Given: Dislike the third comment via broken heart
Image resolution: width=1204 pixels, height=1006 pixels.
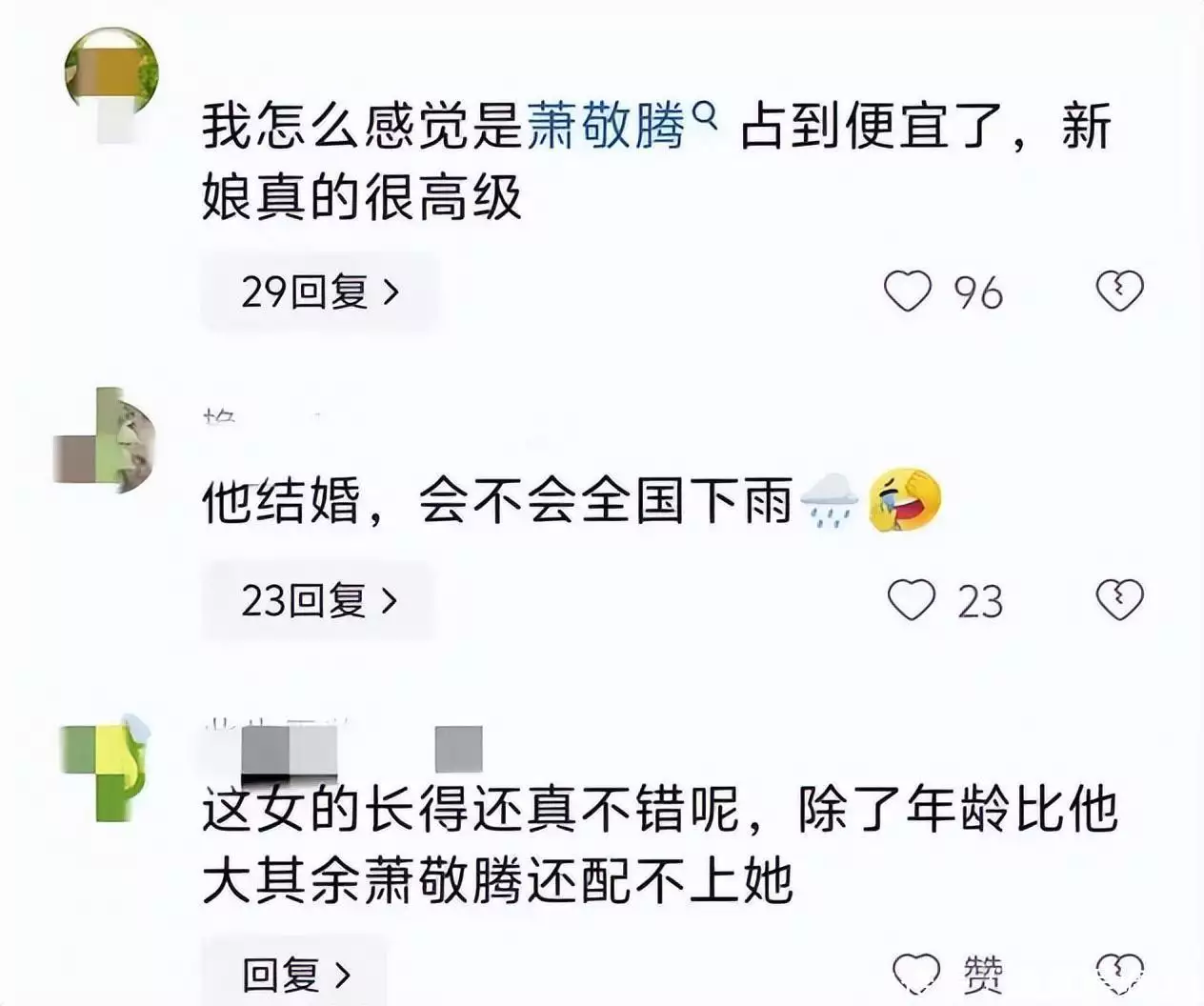Looking at the screenshot, I should click(1119, 974).
